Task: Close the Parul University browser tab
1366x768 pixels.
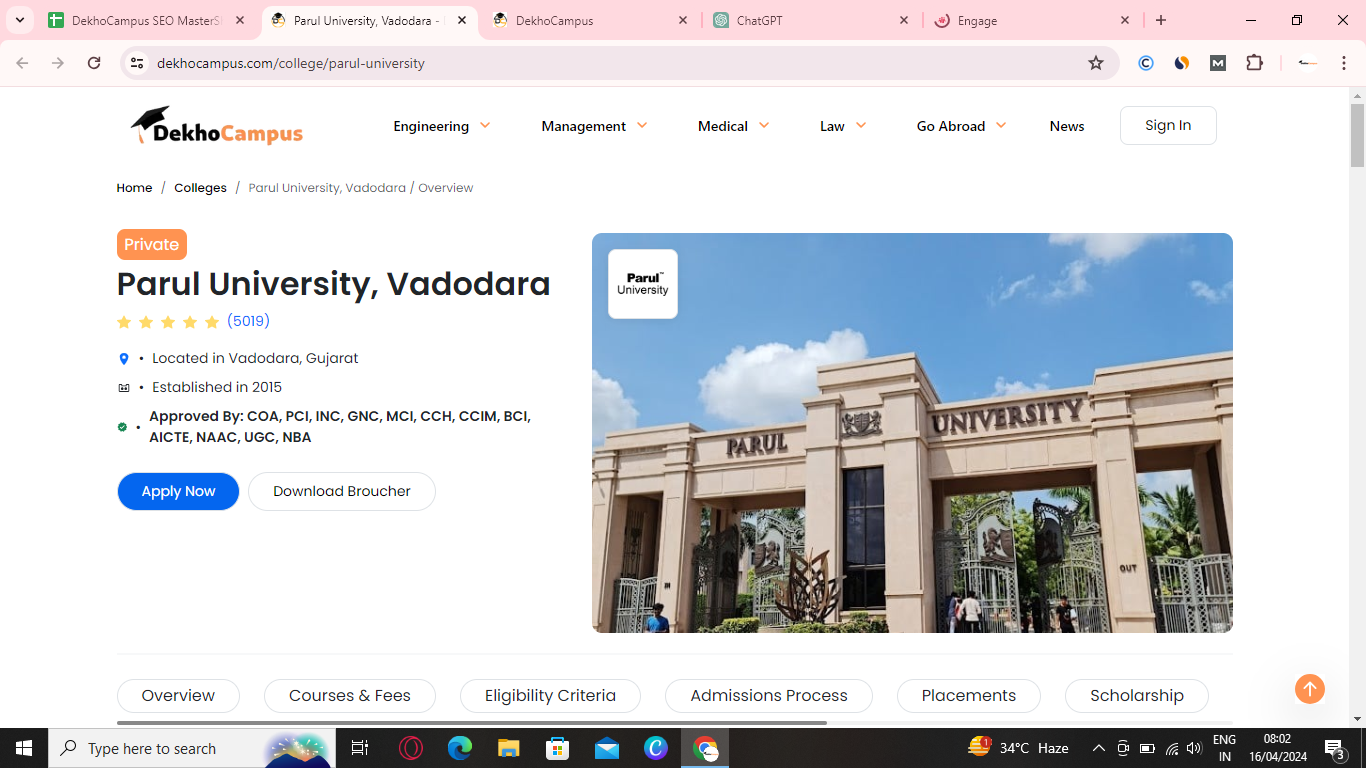Action: coord(461,20)
